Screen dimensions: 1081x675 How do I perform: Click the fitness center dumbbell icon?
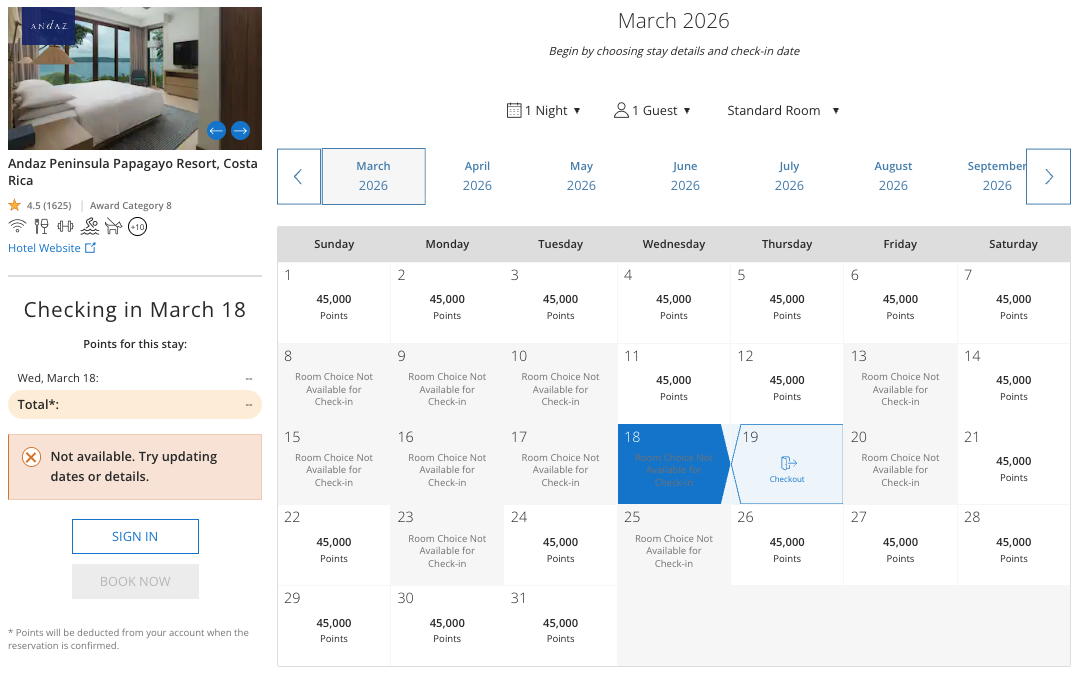(65, 226)
